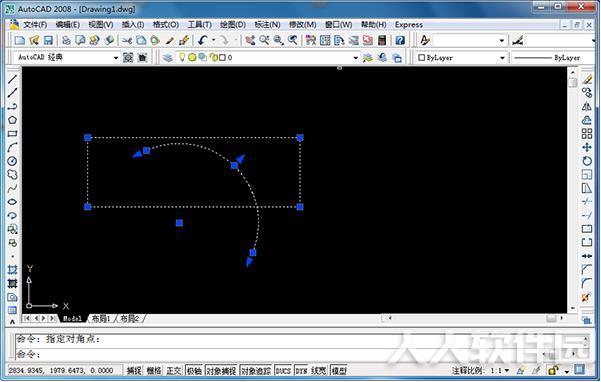Click the Mirror tool in modify toolbar
This screenshot has width=601, height=382.
pyautogui.click(x=586, y=107)
